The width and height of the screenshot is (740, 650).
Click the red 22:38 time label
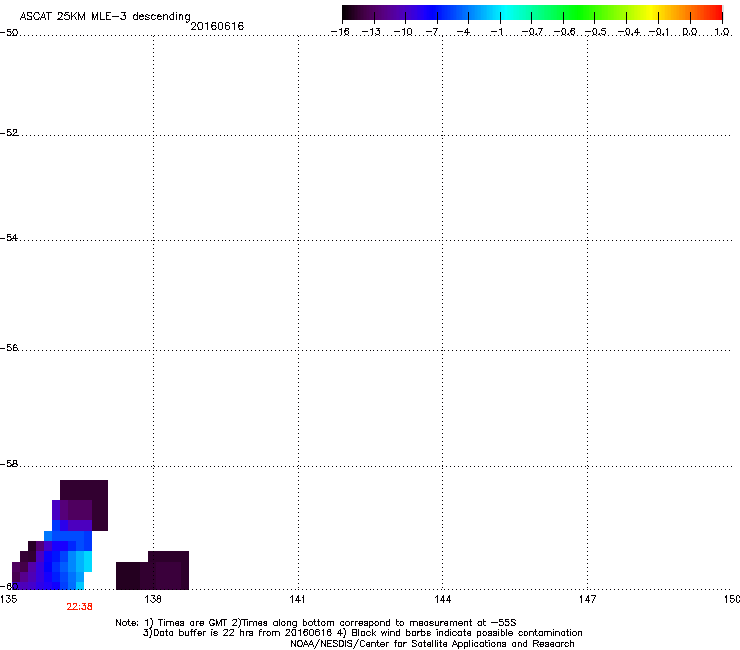79,607
